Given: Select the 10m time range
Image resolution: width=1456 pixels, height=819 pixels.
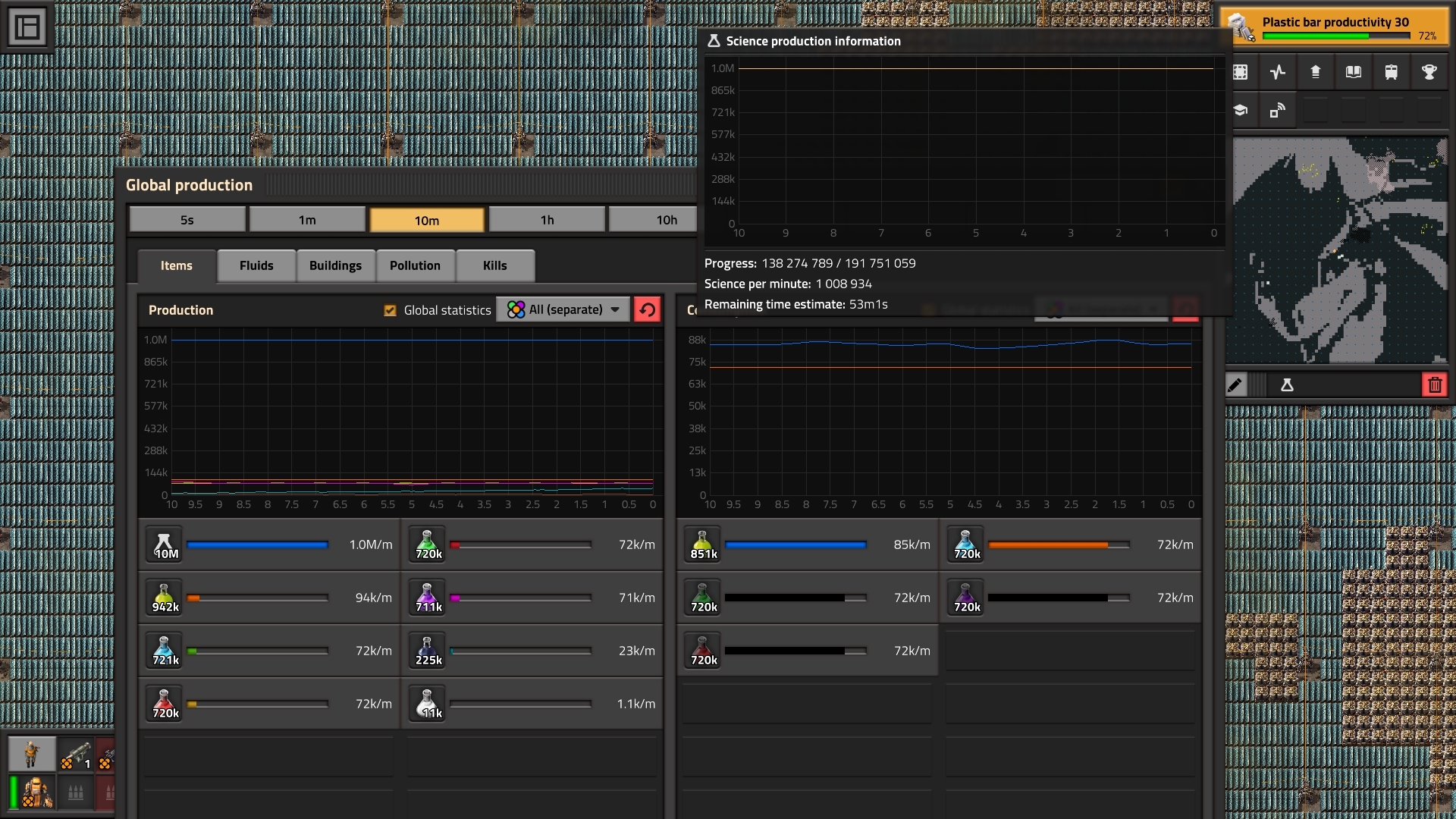Looking at the screenshot, I should tap(427, 220).
